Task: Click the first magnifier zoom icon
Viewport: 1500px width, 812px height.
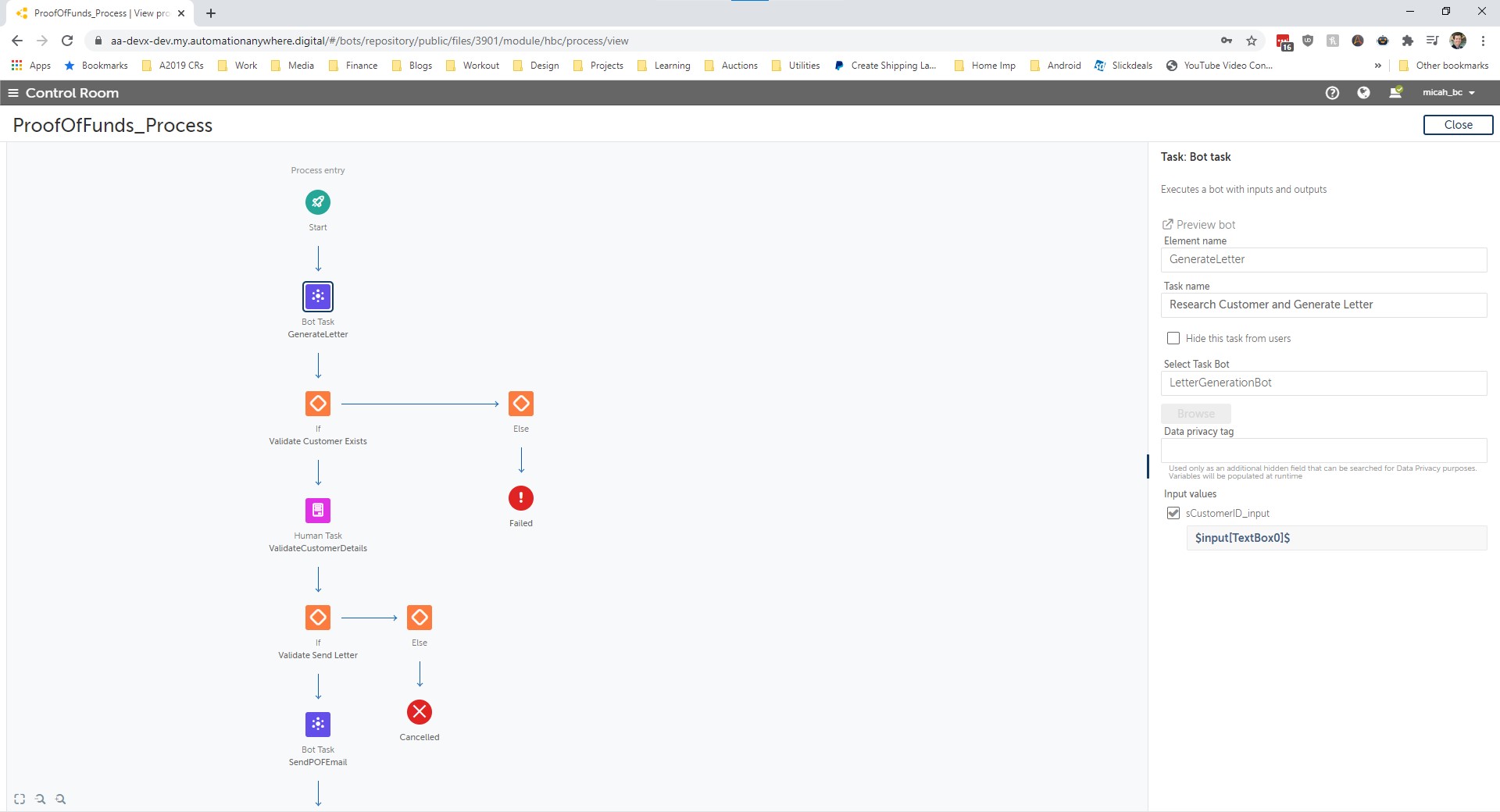Action: click(x=41, y=799)
